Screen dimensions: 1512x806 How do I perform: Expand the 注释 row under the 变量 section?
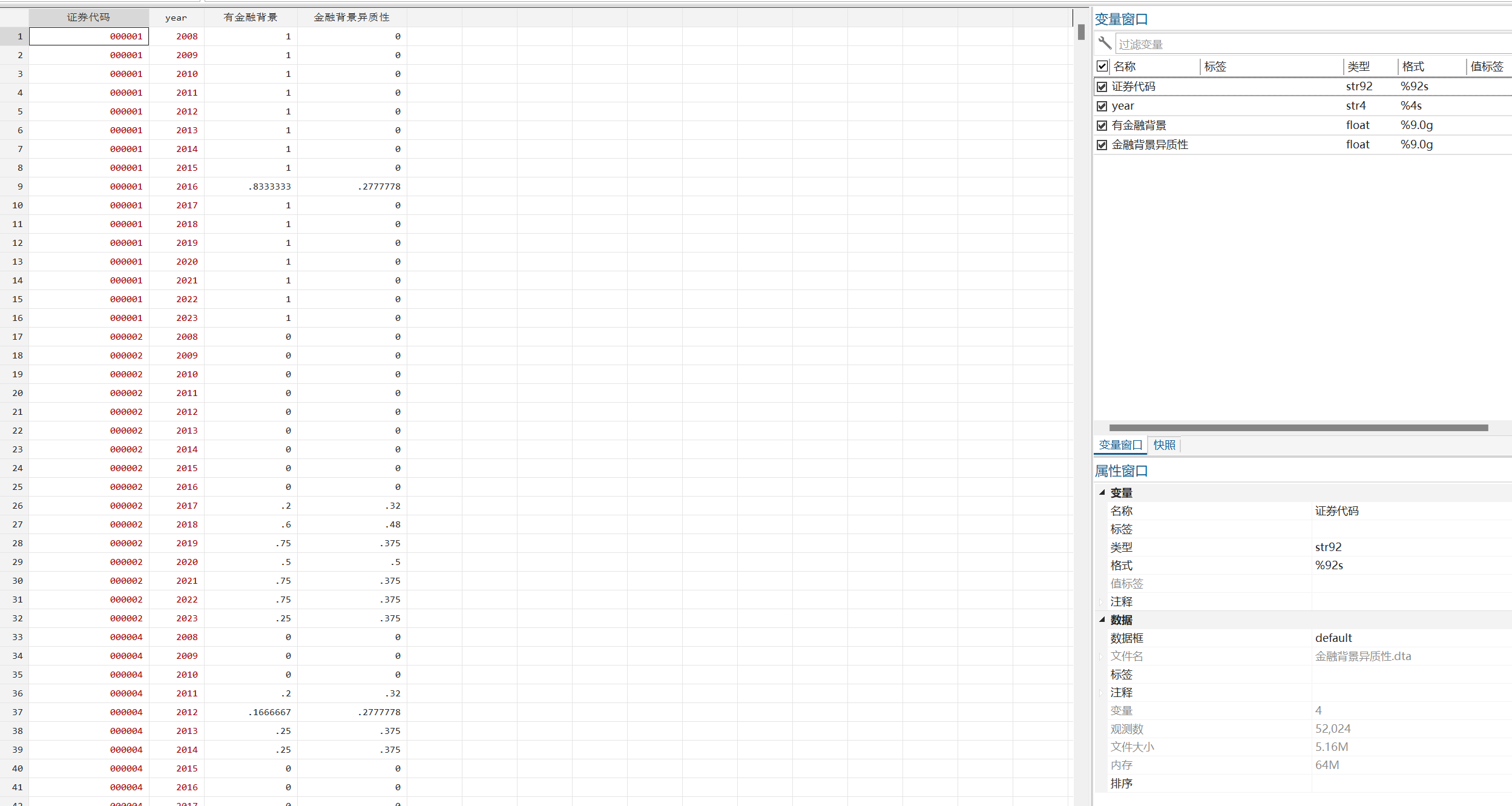tap(1101, 602)
